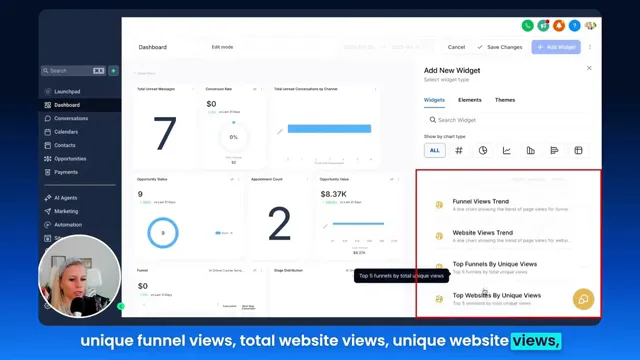Open the phone dialer icon
The image size is (640, 360).
[x=527, y=26]
